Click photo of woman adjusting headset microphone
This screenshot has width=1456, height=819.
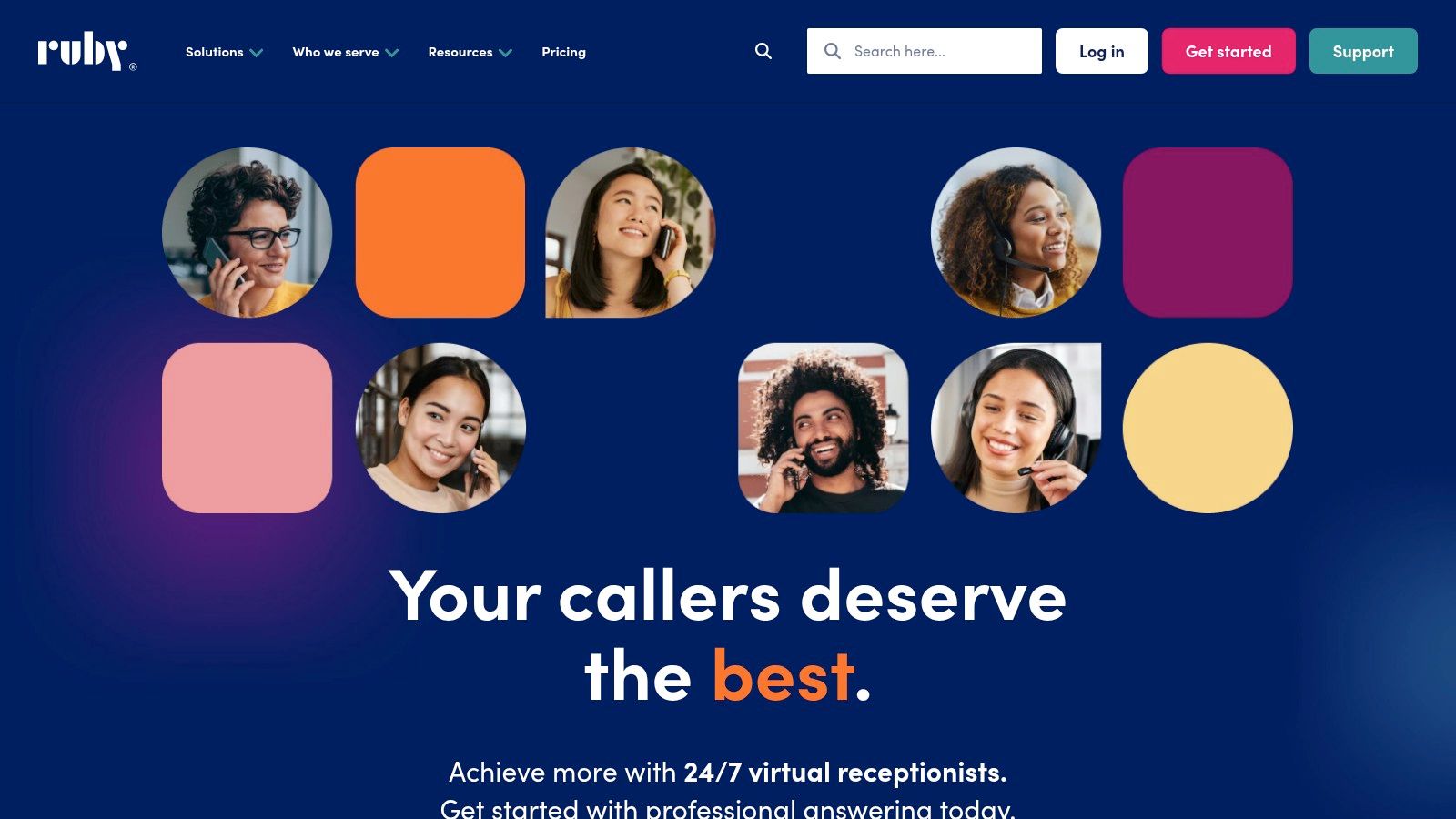pos(1016,428)
